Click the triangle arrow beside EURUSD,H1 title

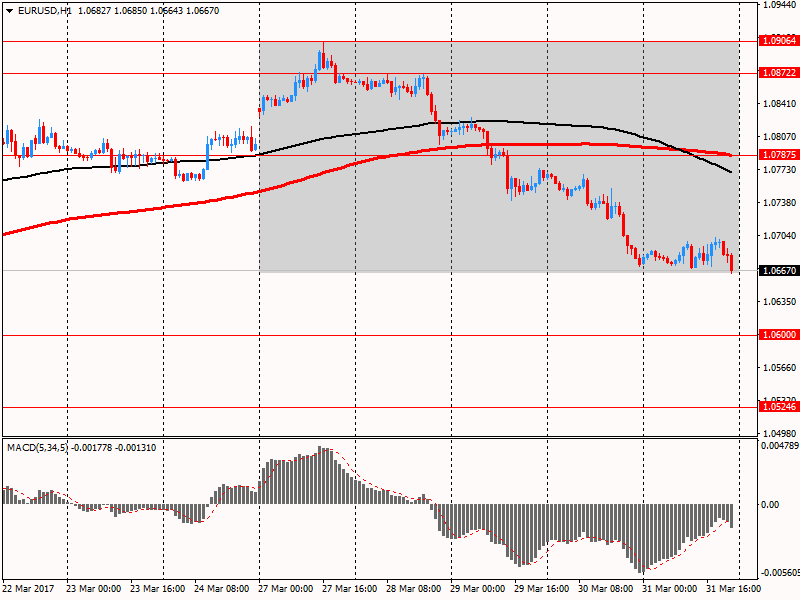pos(8,11)
